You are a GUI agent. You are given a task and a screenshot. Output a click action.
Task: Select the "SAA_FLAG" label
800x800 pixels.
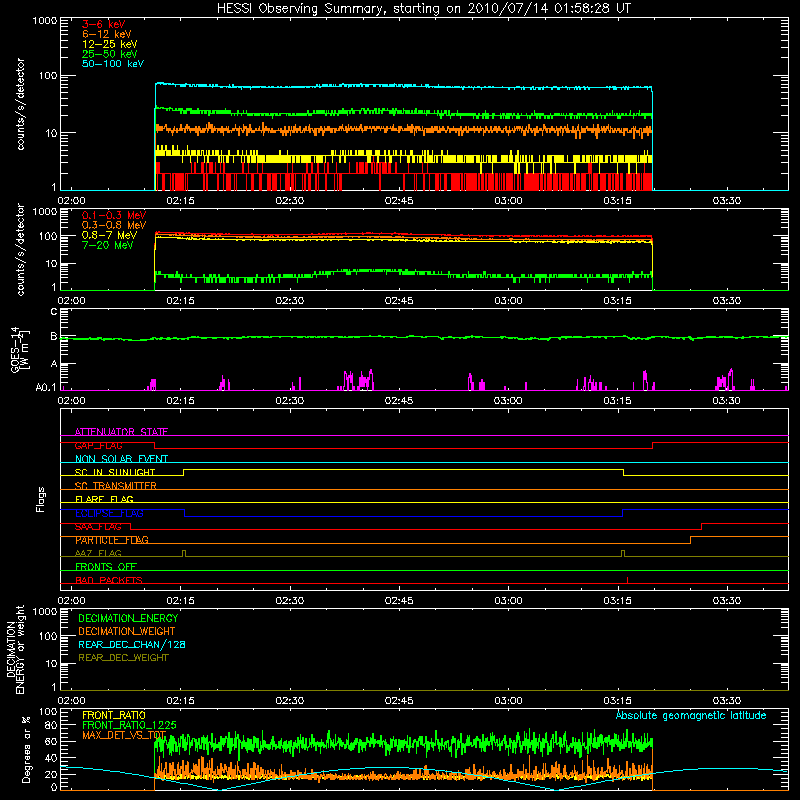tap(98, 527)
